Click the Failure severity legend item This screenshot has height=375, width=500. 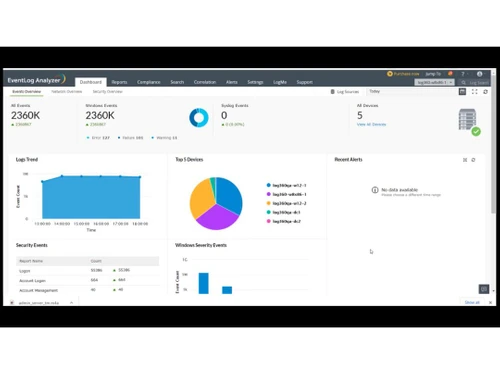click(x=130, y=138)
